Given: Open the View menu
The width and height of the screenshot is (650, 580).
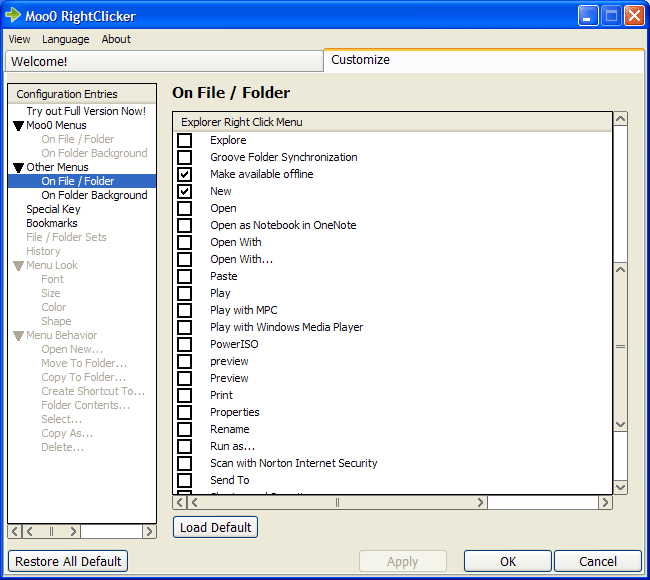Looking at the screenshot, I should tap(19, 39).
